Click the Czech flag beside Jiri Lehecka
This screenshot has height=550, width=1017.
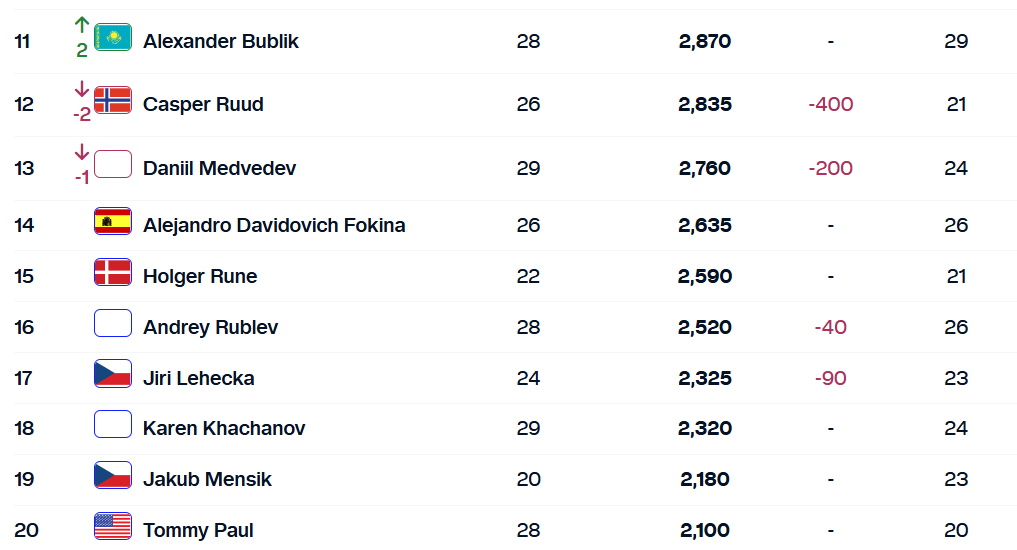[113, 374]
